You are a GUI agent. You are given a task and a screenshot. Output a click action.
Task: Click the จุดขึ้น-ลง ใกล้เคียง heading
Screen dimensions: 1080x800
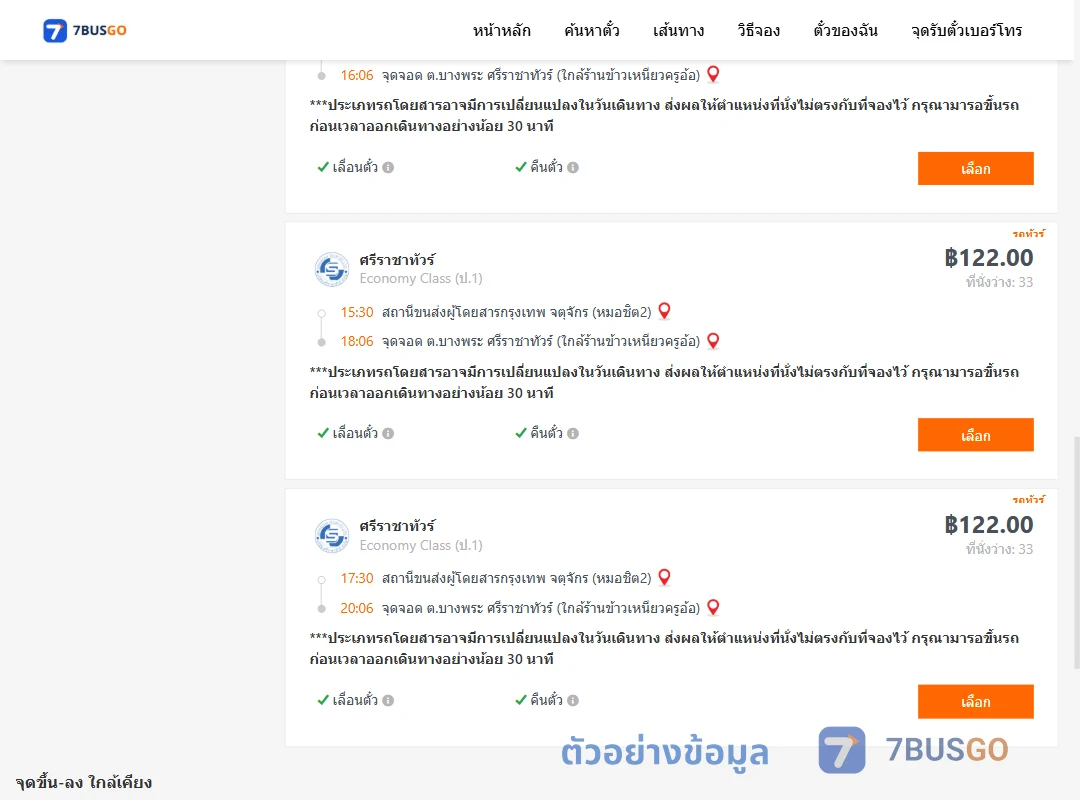click(x=84, y=782)
